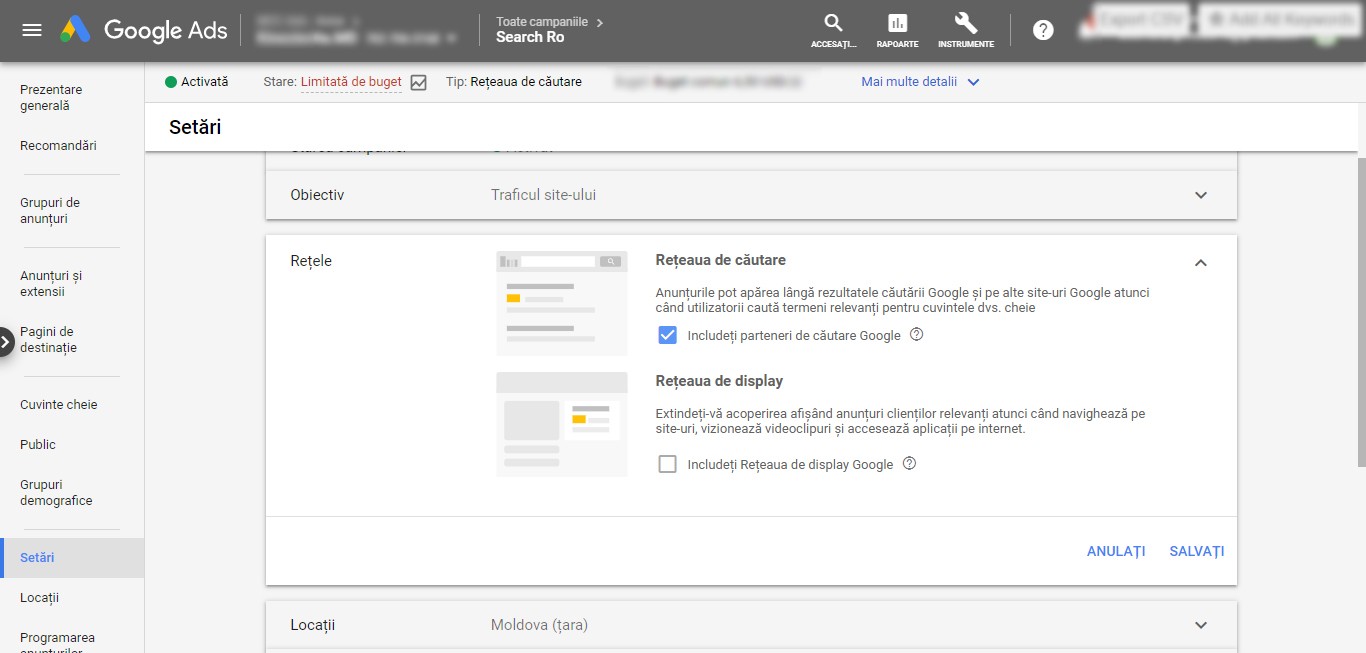The width and height of the screenshot is (1366, 653).
Task: Uncheck Includeți parteneri de căutare Google
Action: click(667, 335)
